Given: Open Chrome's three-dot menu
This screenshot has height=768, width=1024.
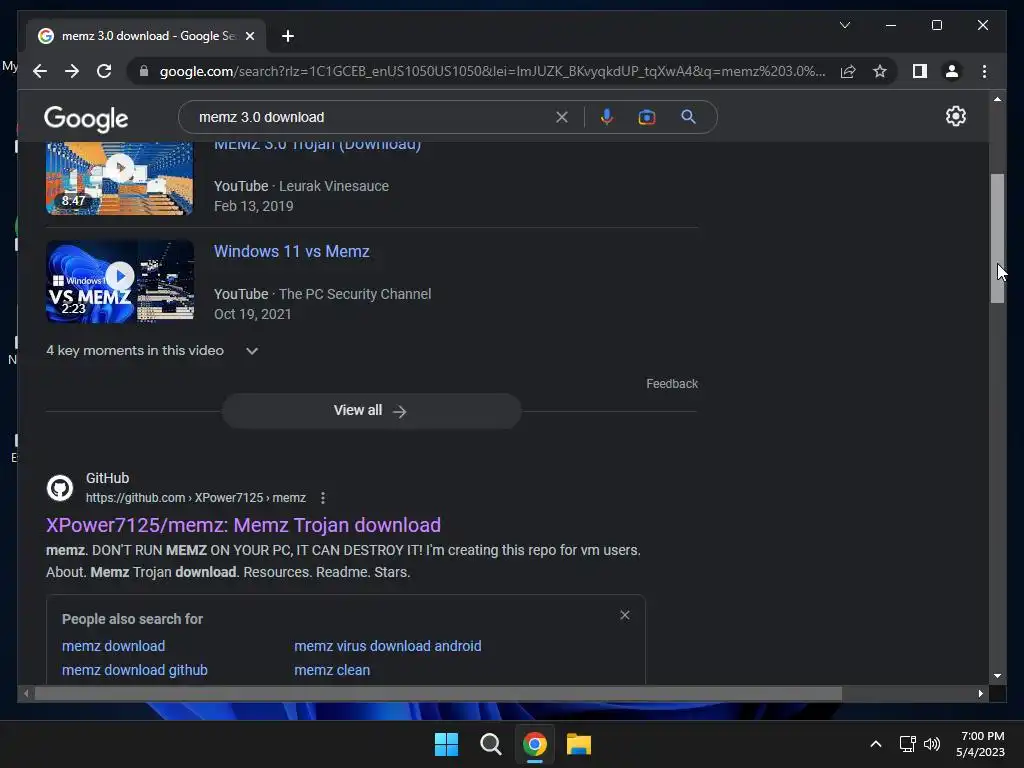Looking at the screenshot, I should (x=984, y=71).
